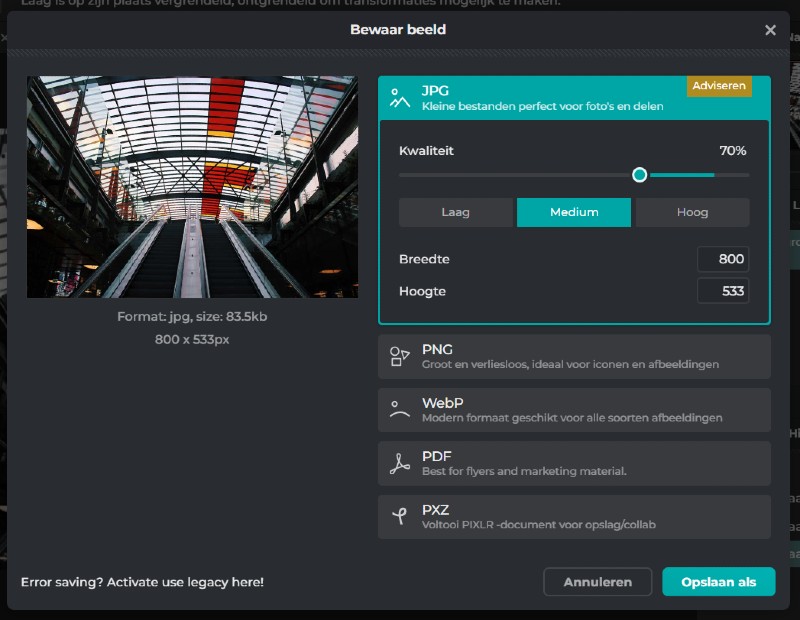Select Hoog quality preset
The image size is (800, 620).
click(692, 212)
